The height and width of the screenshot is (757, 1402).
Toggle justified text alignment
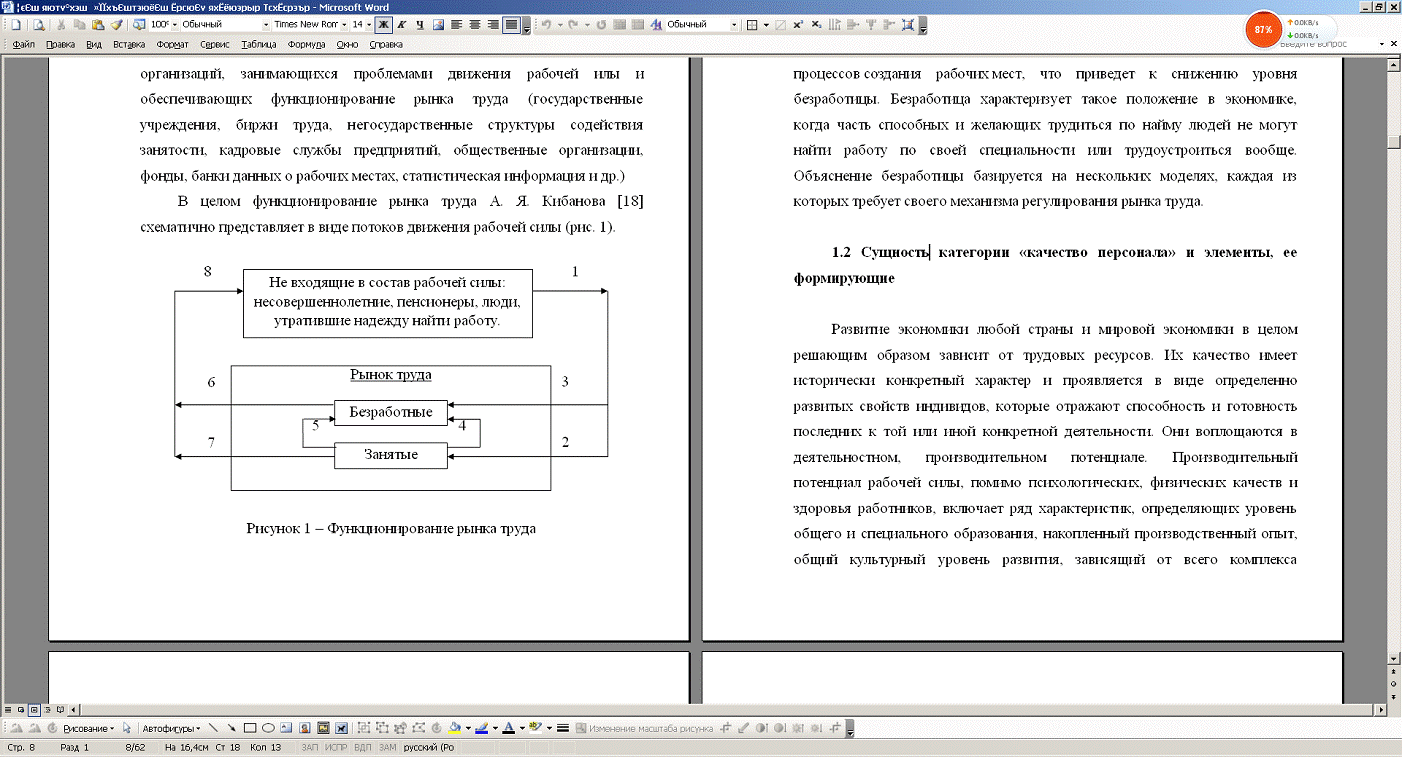(511, 25)
